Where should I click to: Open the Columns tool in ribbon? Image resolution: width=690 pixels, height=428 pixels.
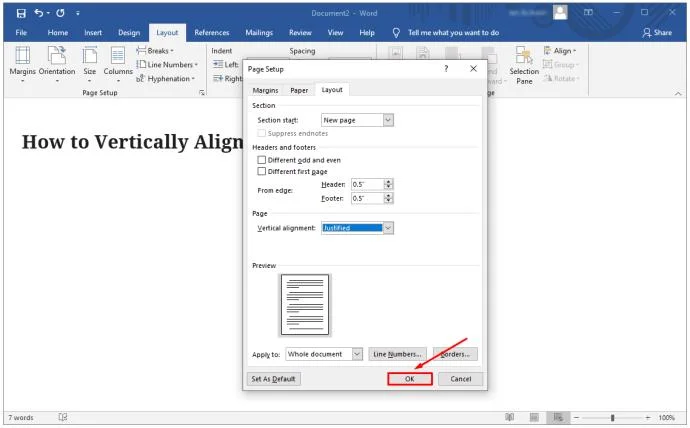118,64
